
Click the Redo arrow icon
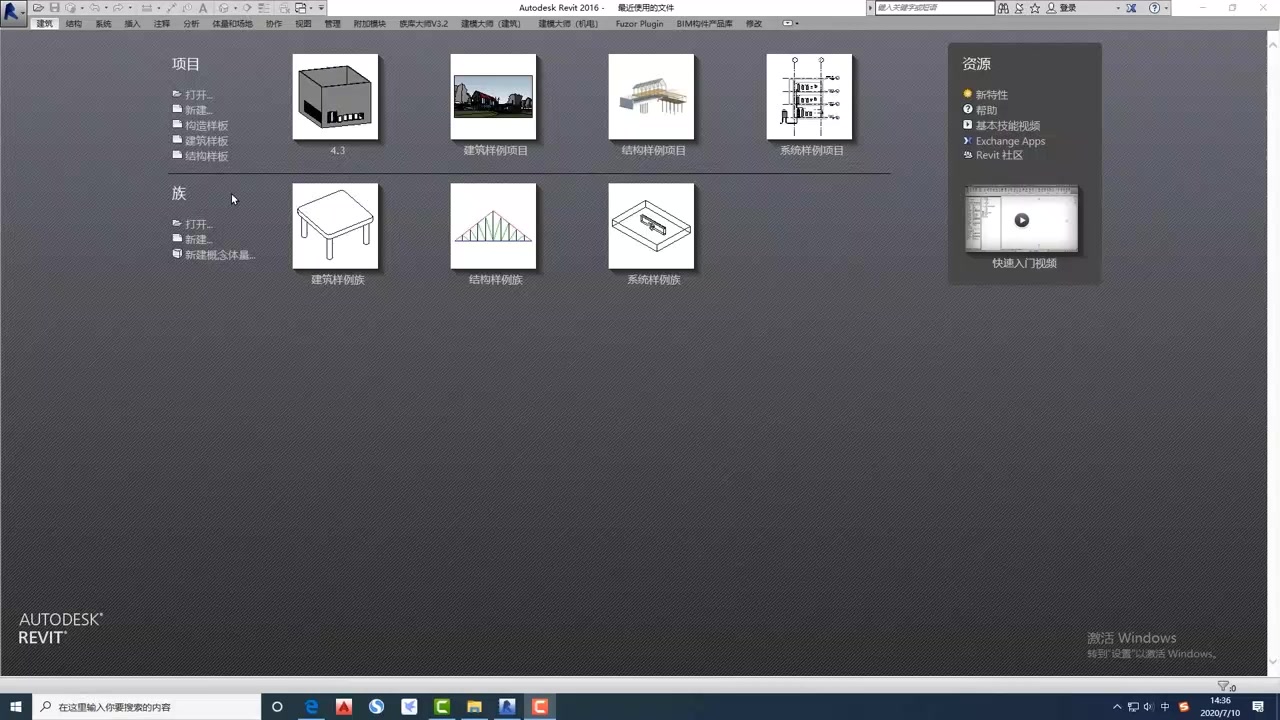point(118,8)
